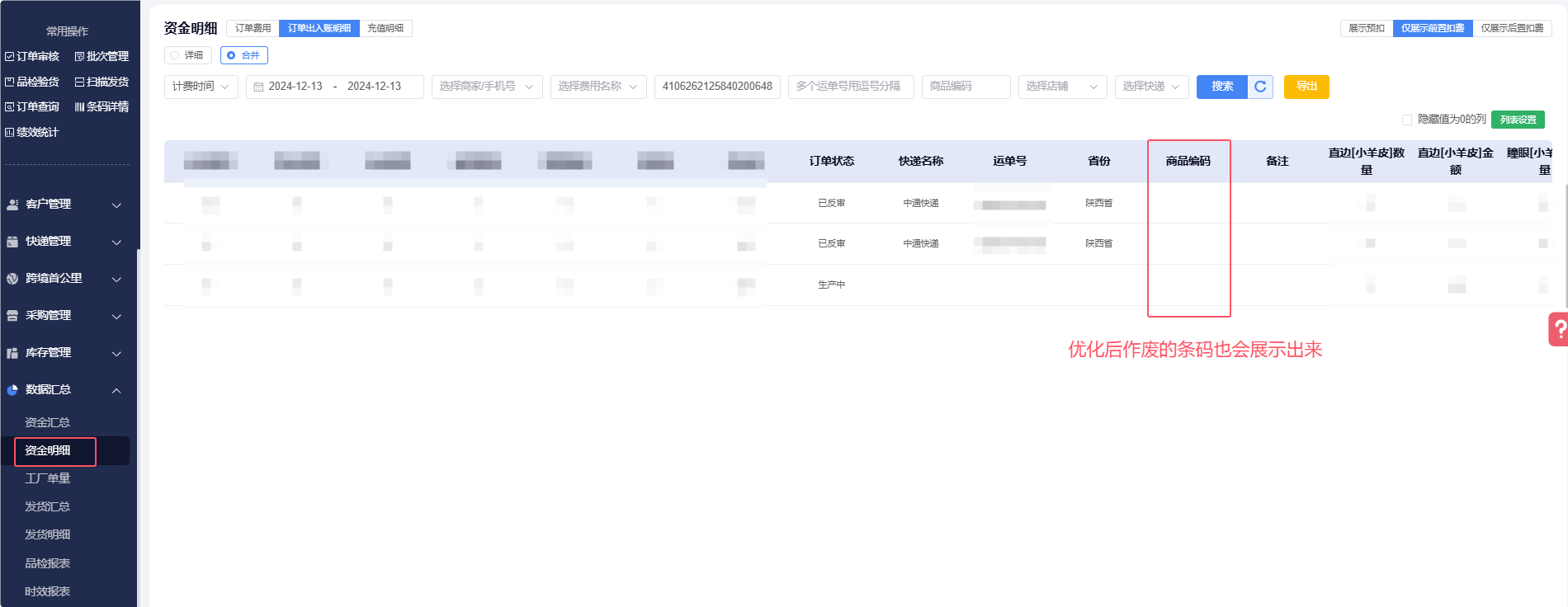The height and width of the screenshot is (607, 1568).
Task: Open the 选择店铺 dropdown
Action: coord(1063,87)
